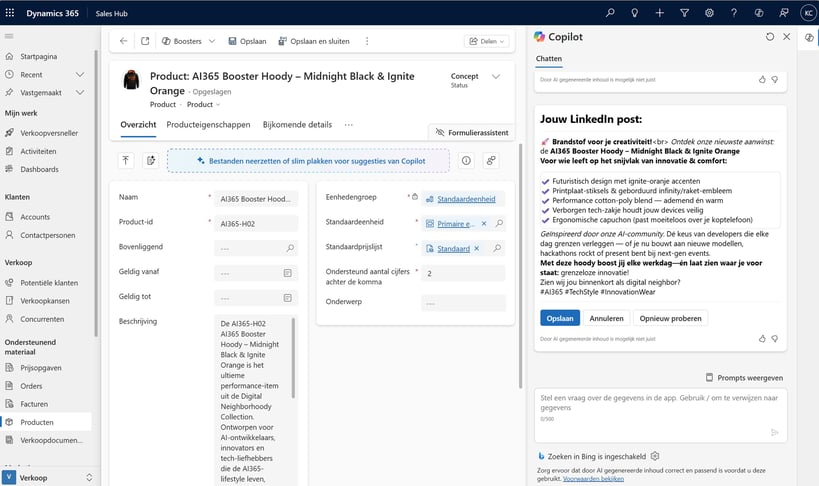Click the decimal places field showing 2
Screen dimensions: 819x486
tap(463, 273)
